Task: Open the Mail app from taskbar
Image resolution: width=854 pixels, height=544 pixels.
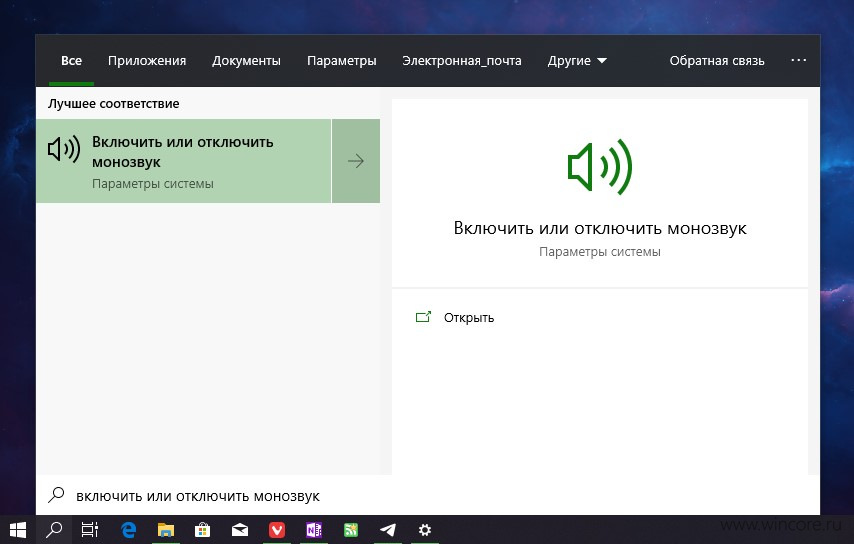Action: [240, 530]
